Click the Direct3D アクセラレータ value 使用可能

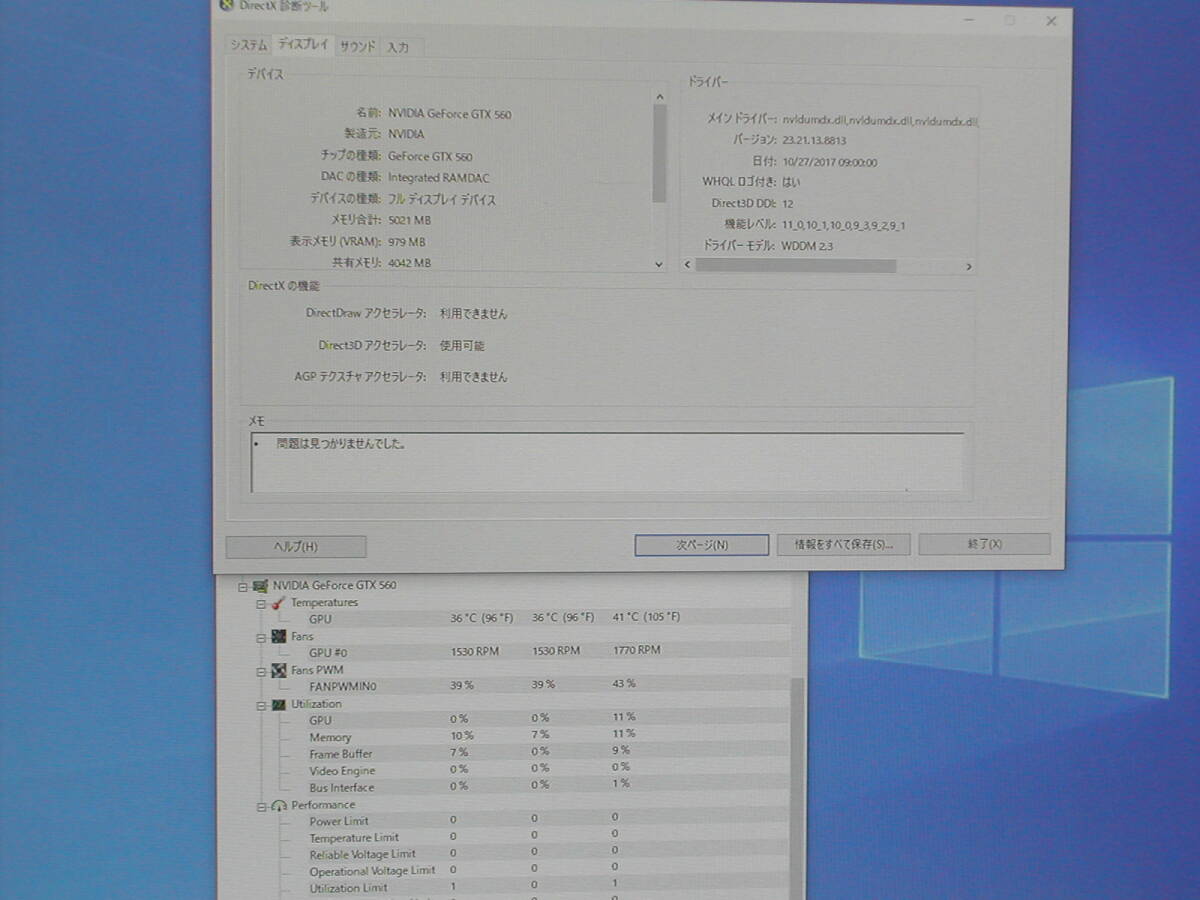(462, 346)
